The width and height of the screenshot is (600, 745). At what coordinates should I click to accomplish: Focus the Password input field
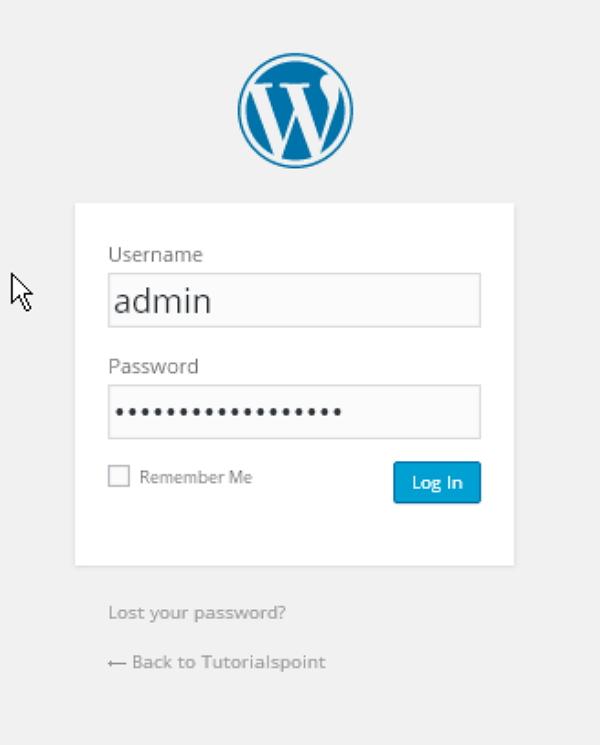(x=294, y=412)
